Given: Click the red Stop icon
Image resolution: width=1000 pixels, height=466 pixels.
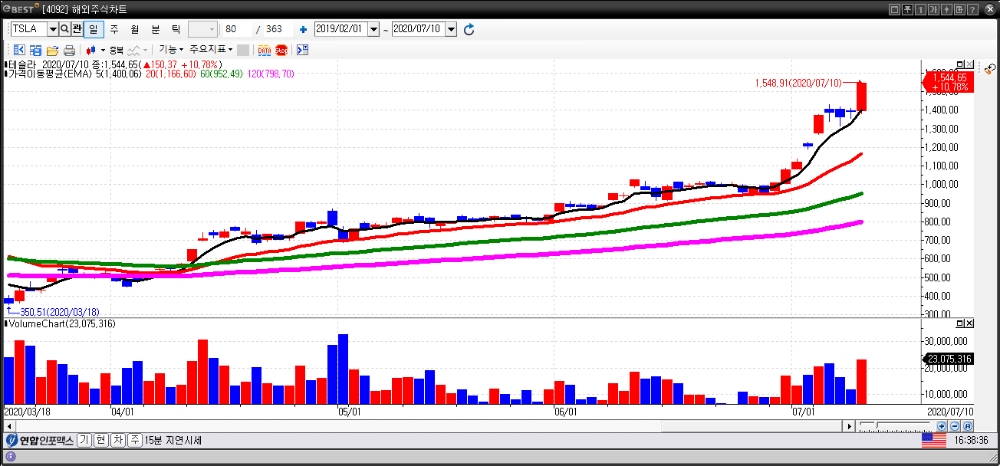Looking at the screenshot, I should (x=281, y=50).
